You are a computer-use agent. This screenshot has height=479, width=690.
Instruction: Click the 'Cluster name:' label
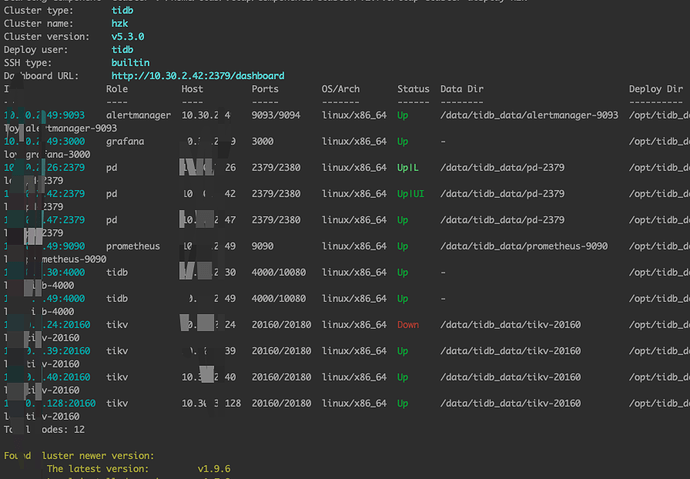[x=39, y=23]
